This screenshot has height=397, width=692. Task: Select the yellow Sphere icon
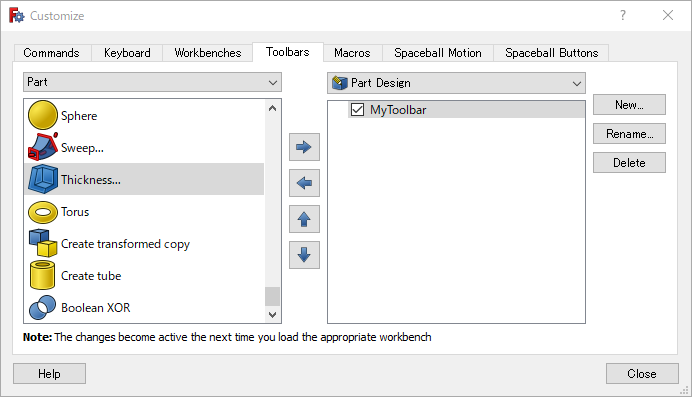(43, 115)
